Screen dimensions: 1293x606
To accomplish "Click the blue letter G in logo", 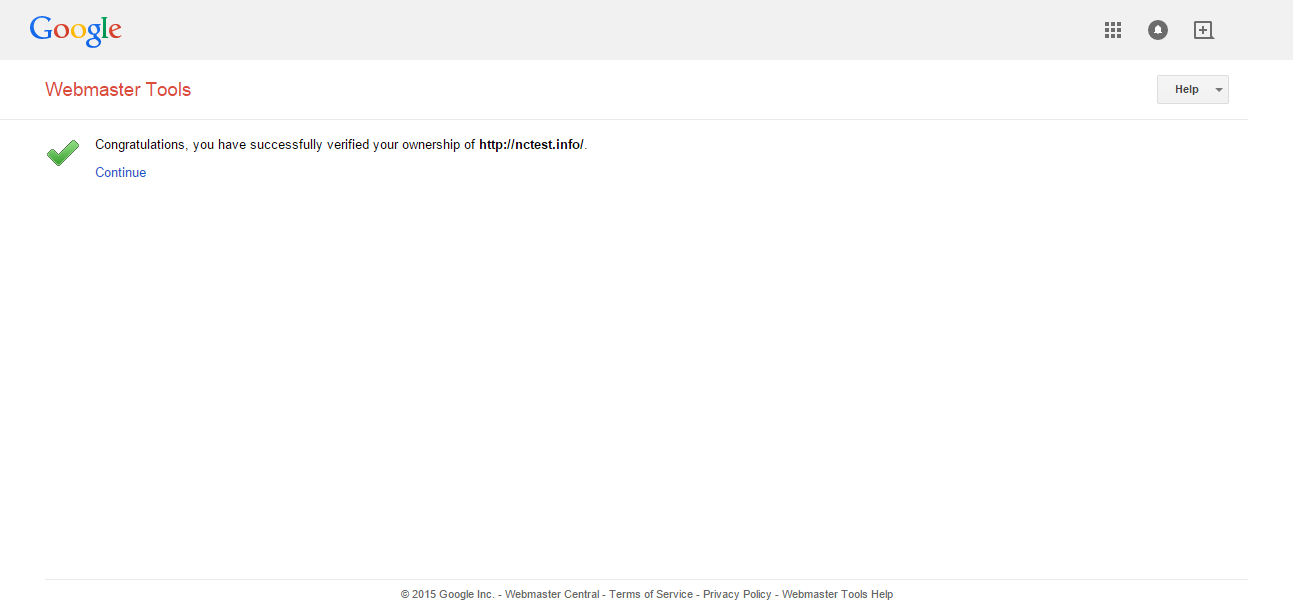I will point(41,29).
